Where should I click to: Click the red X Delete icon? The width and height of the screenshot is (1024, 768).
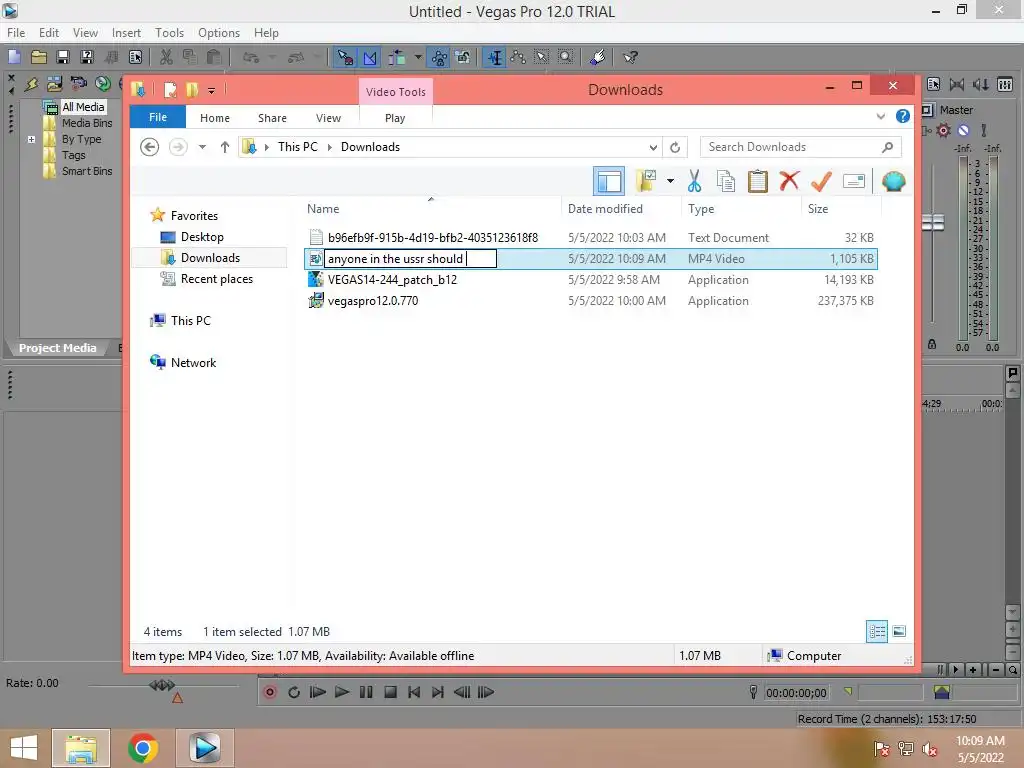click(790, 180)
